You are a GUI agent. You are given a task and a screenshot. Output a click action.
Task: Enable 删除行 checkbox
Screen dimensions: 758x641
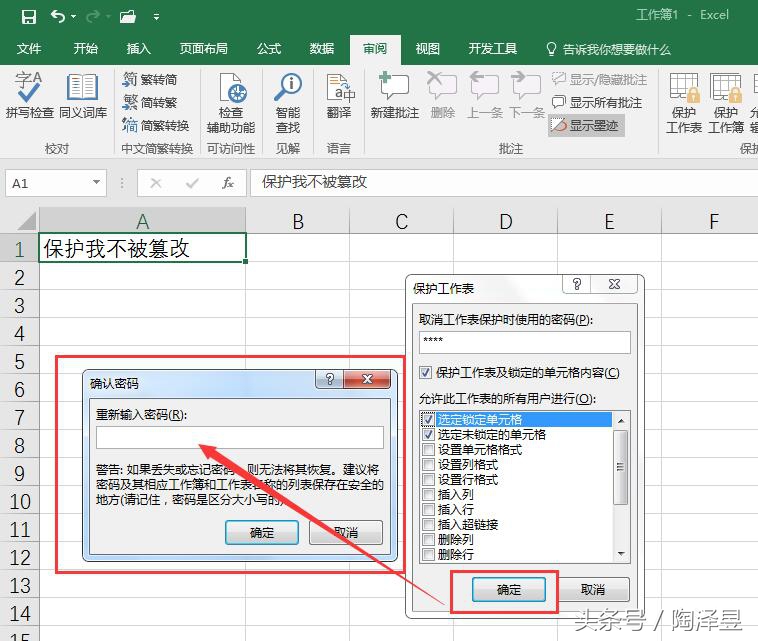point(428,554)
